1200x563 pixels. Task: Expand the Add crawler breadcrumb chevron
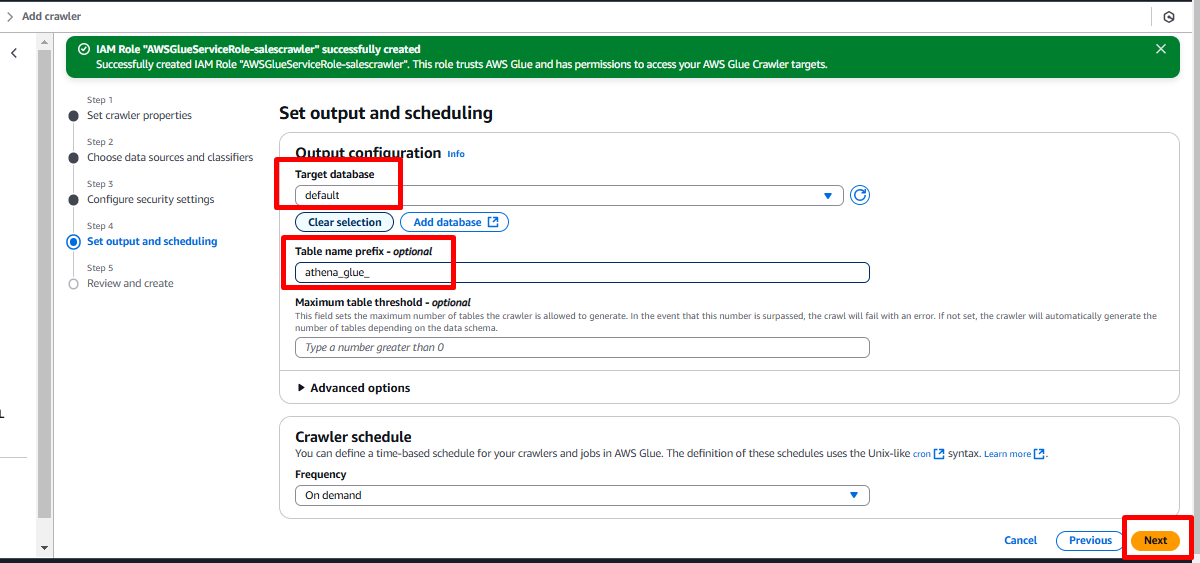pyautogui.click(x=10, y=17)
